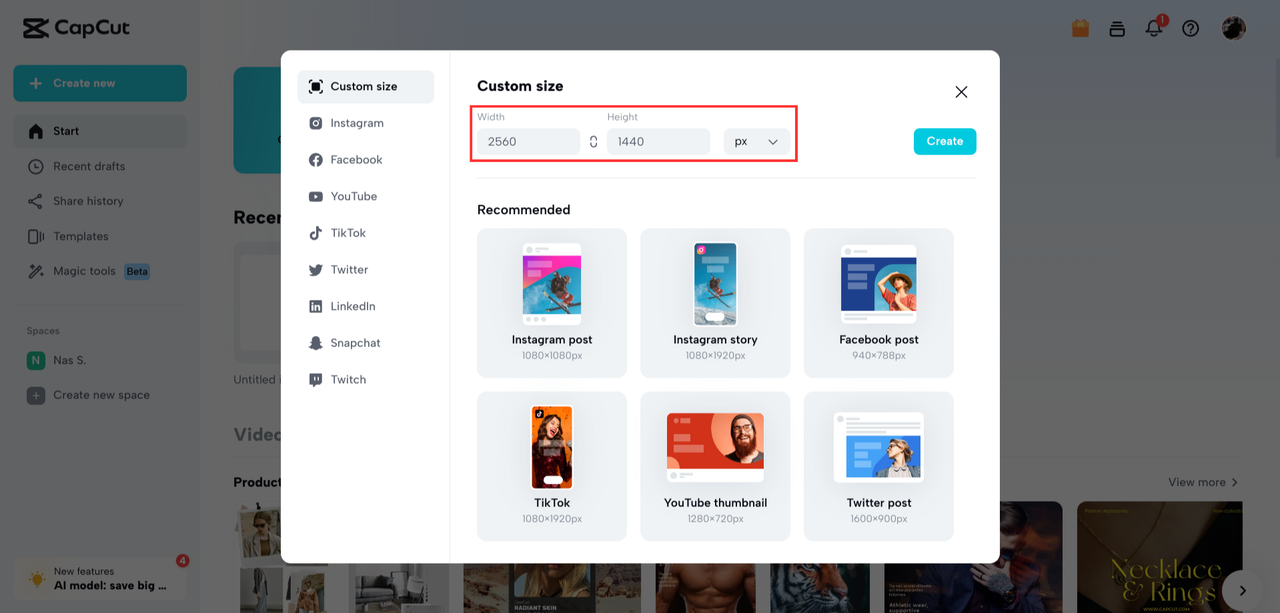Open notifications bell
The width and height of the screenshot is (1280, 613).
(x=1154, y=28)
